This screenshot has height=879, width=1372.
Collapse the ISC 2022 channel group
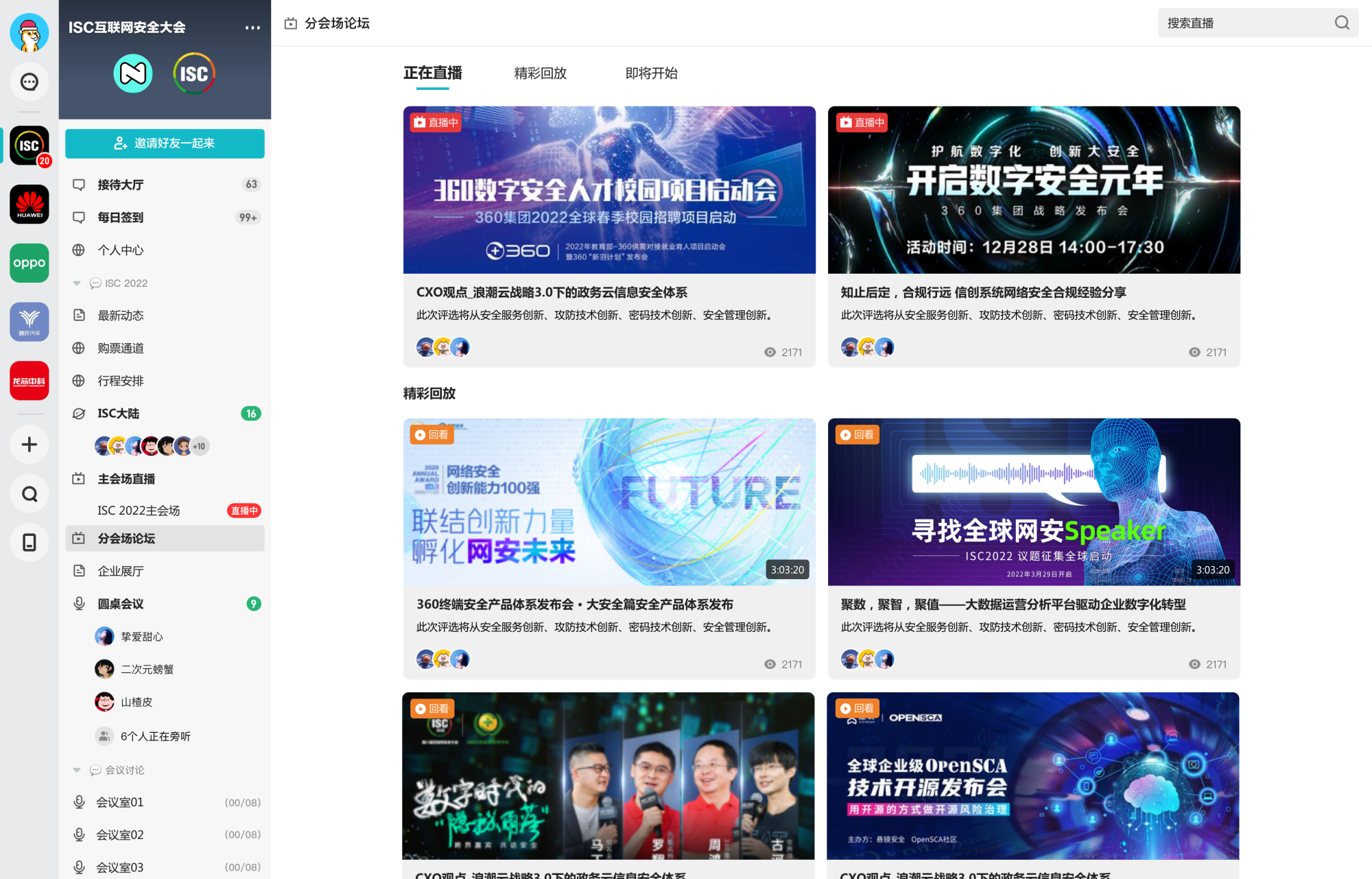pyautogui.click(x=77, y=283)
